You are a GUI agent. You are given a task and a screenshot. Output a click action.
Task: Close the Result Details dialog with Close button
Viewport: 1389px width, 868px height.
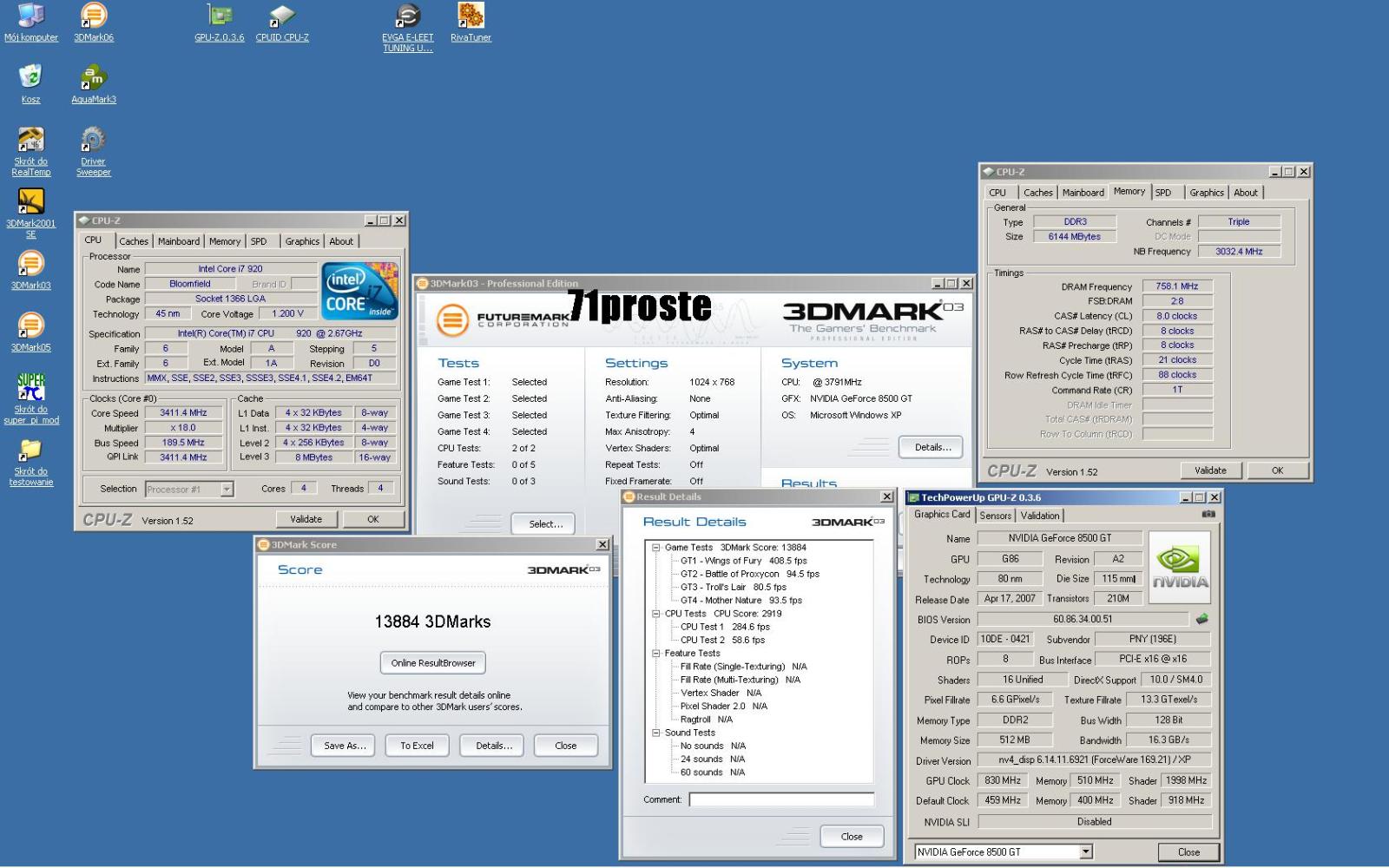pyautogui.click(x=852, y=837)
